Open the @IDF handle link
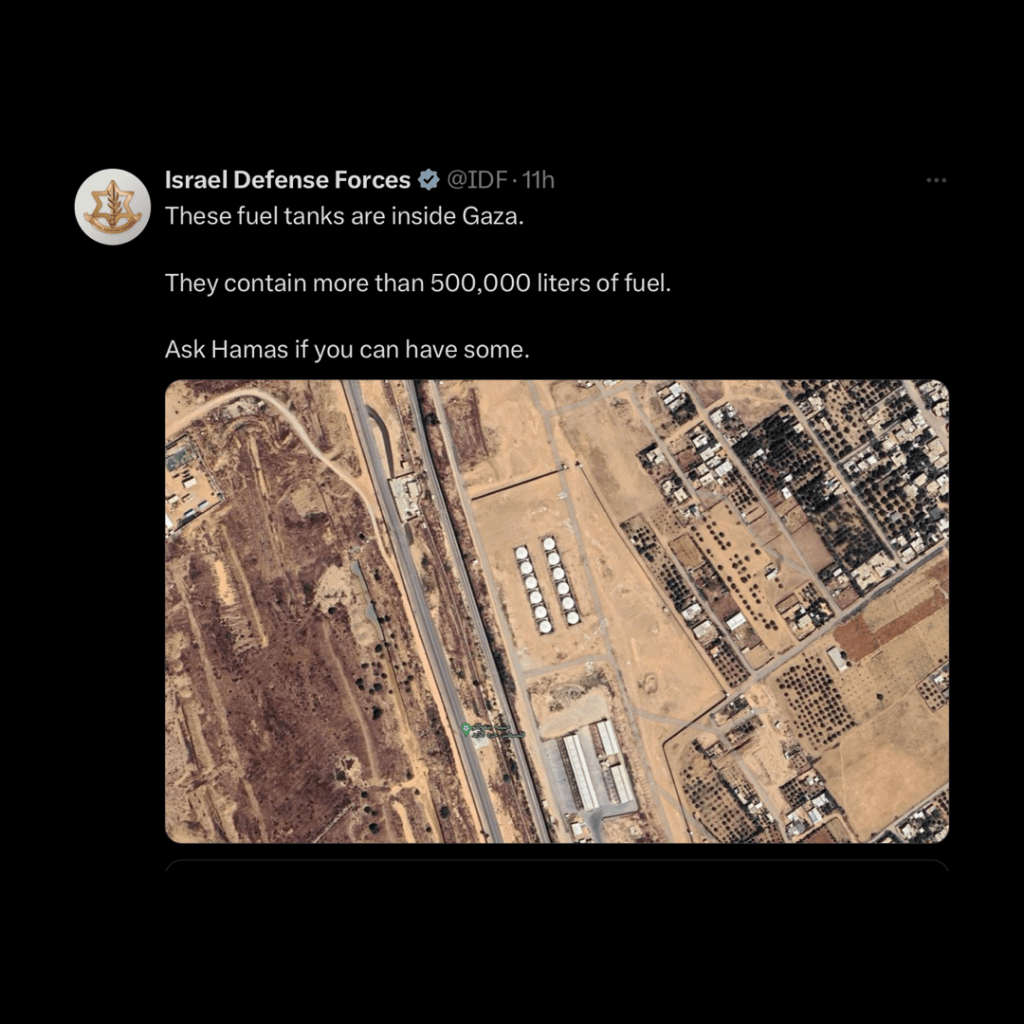This screenshot has width=1024, height=1024. tap(477, 180)
